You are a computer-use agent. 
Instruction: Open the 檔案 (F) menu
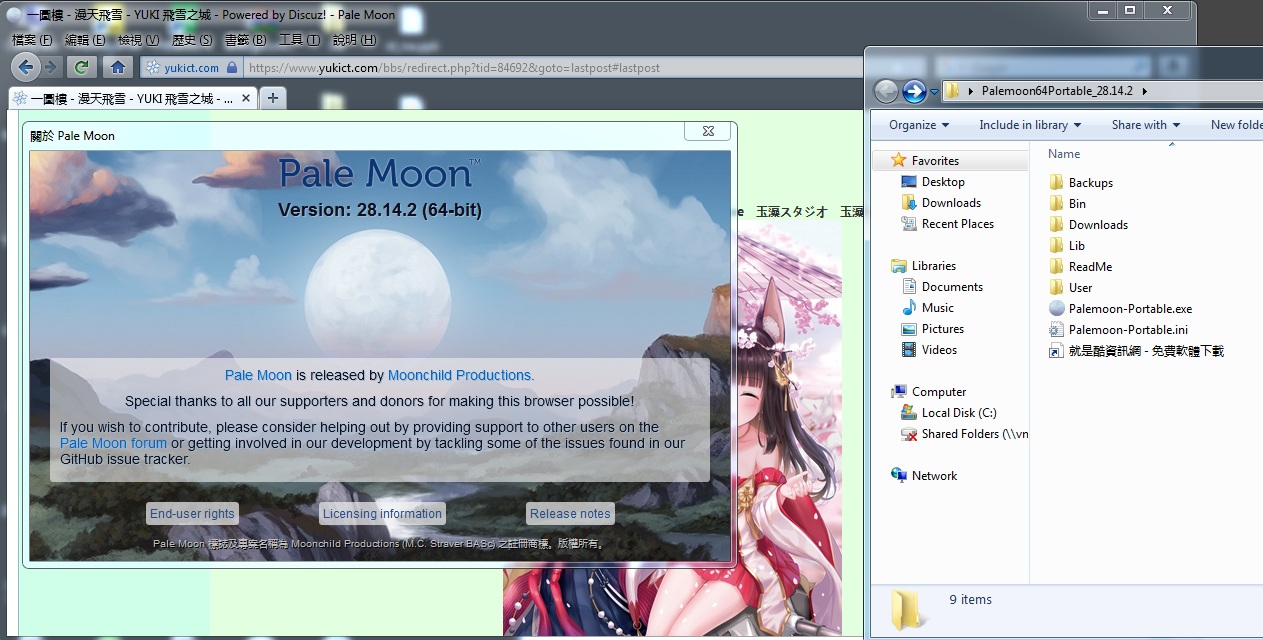[x=32, y=40]
